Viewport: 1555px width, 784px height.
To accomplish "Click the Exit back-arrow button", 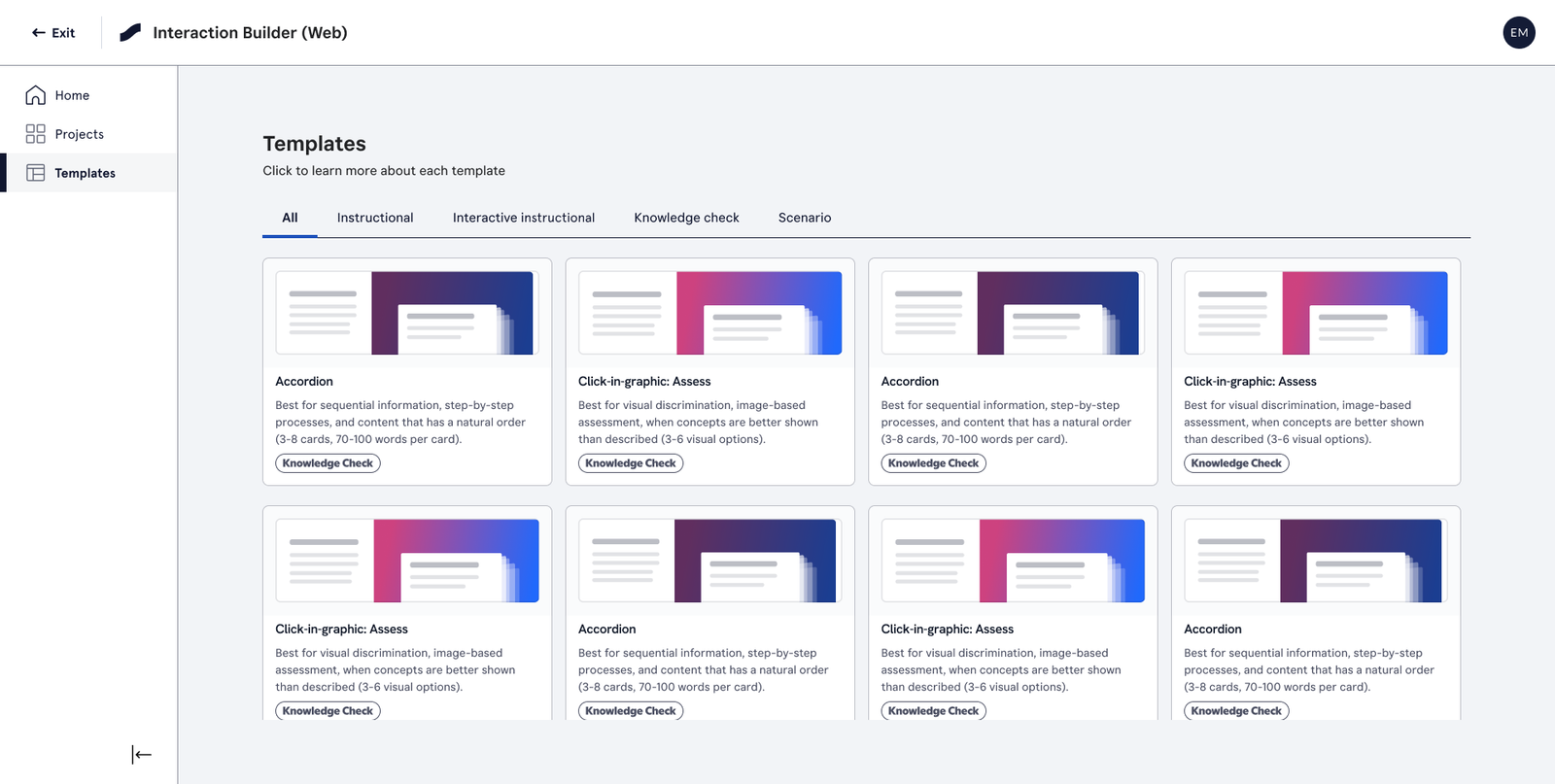I will 52,33.
